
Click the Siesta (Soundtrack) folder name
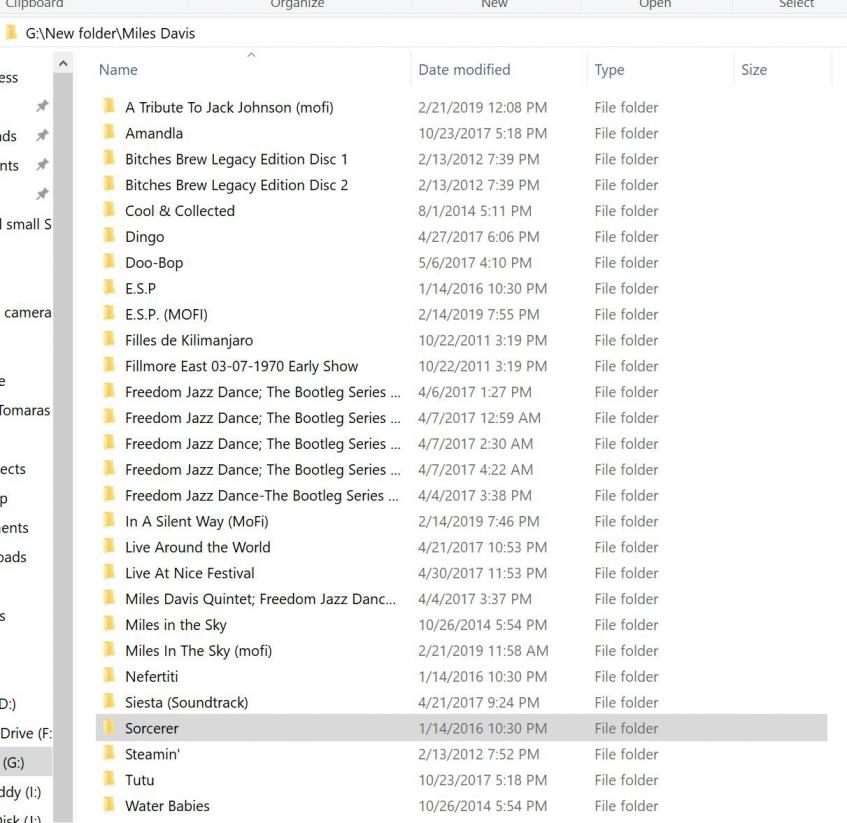click(186, 702)
